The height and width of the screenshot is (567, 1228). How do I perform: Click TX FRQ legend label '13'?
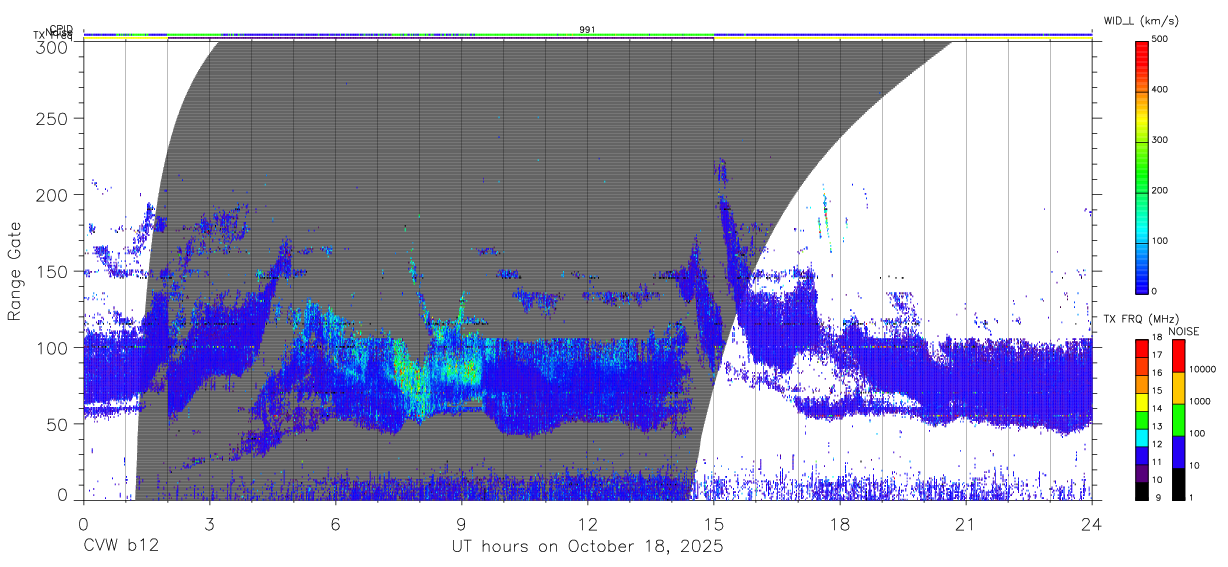click(1157, 426)
